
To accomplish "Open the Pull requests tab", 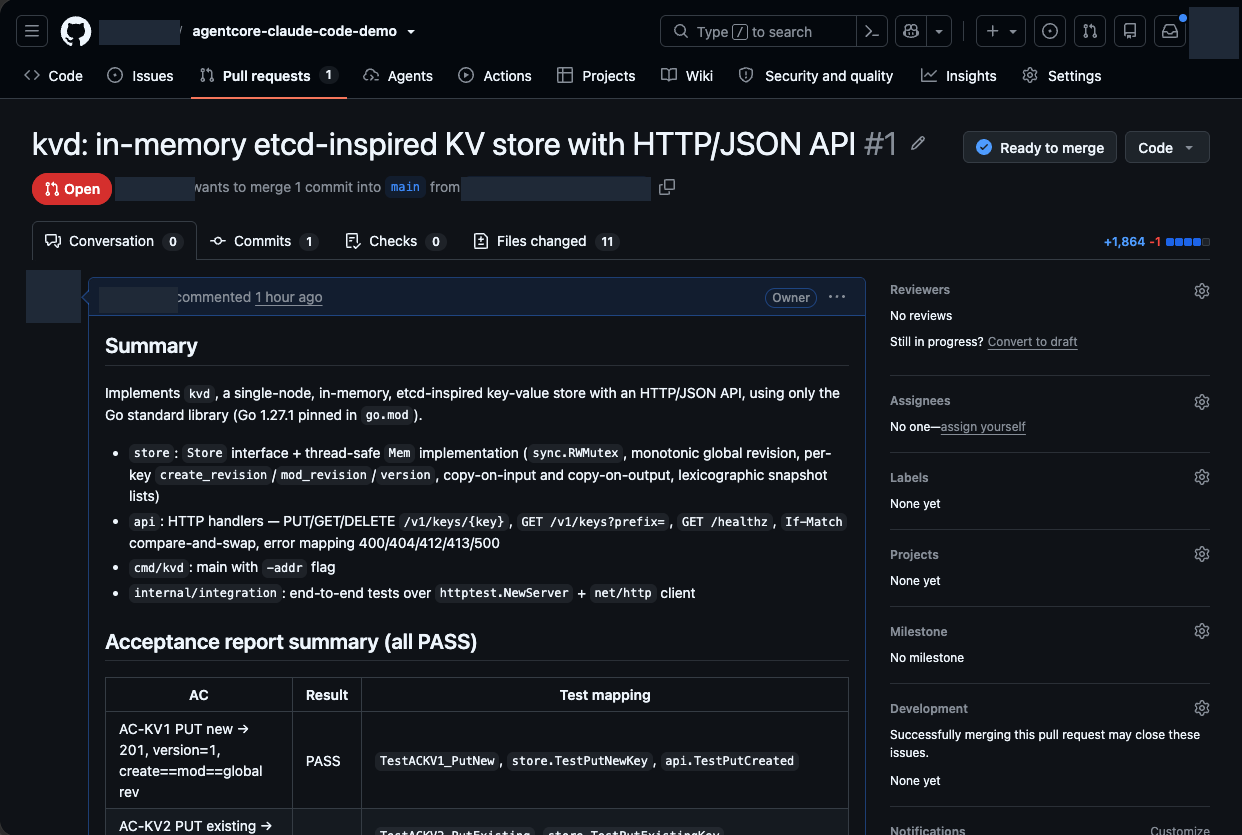I will [x=268, y=75].
